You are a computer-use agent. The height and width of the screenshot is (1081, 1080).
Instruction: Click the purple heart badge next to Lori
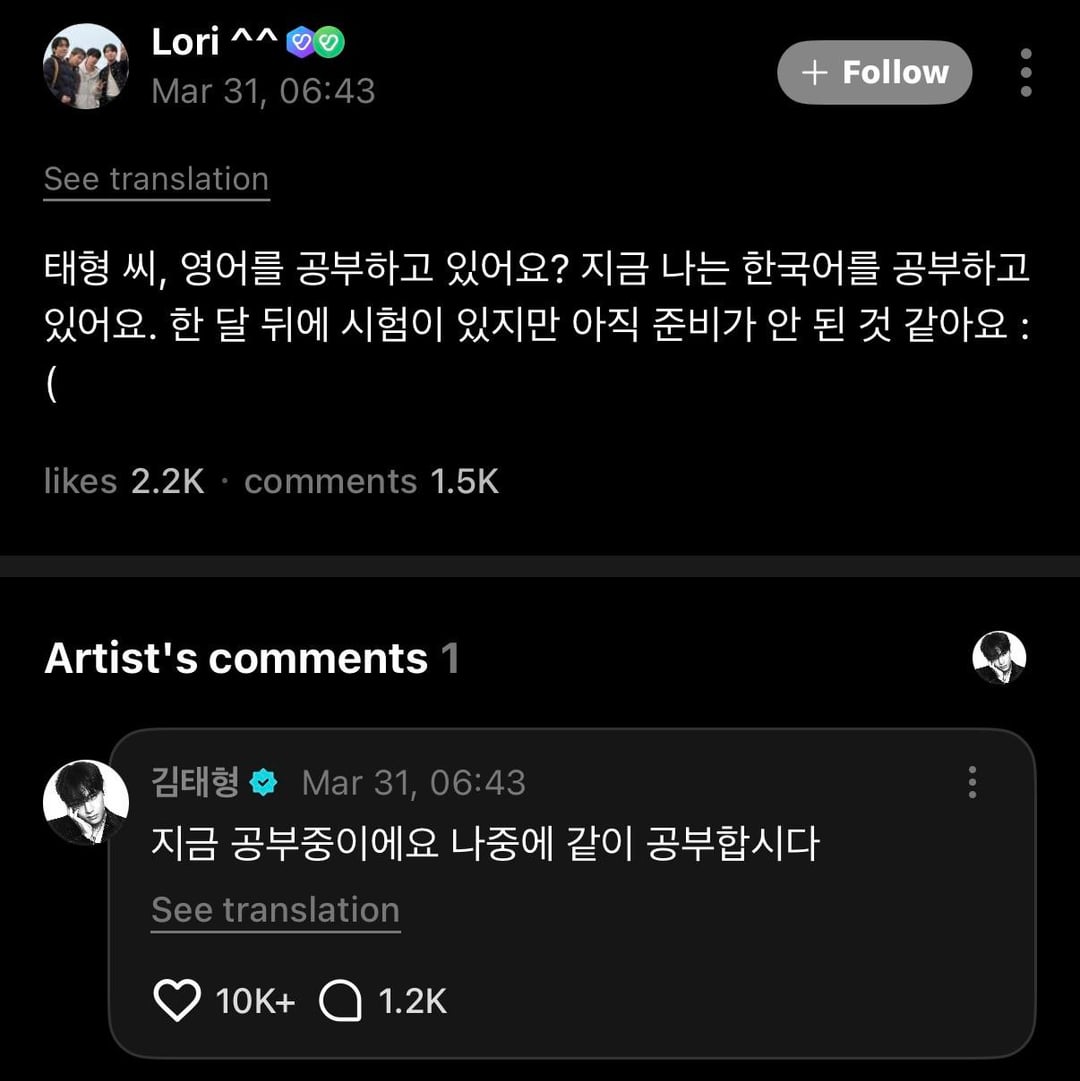pyautogui.click(x=300, y=42)
